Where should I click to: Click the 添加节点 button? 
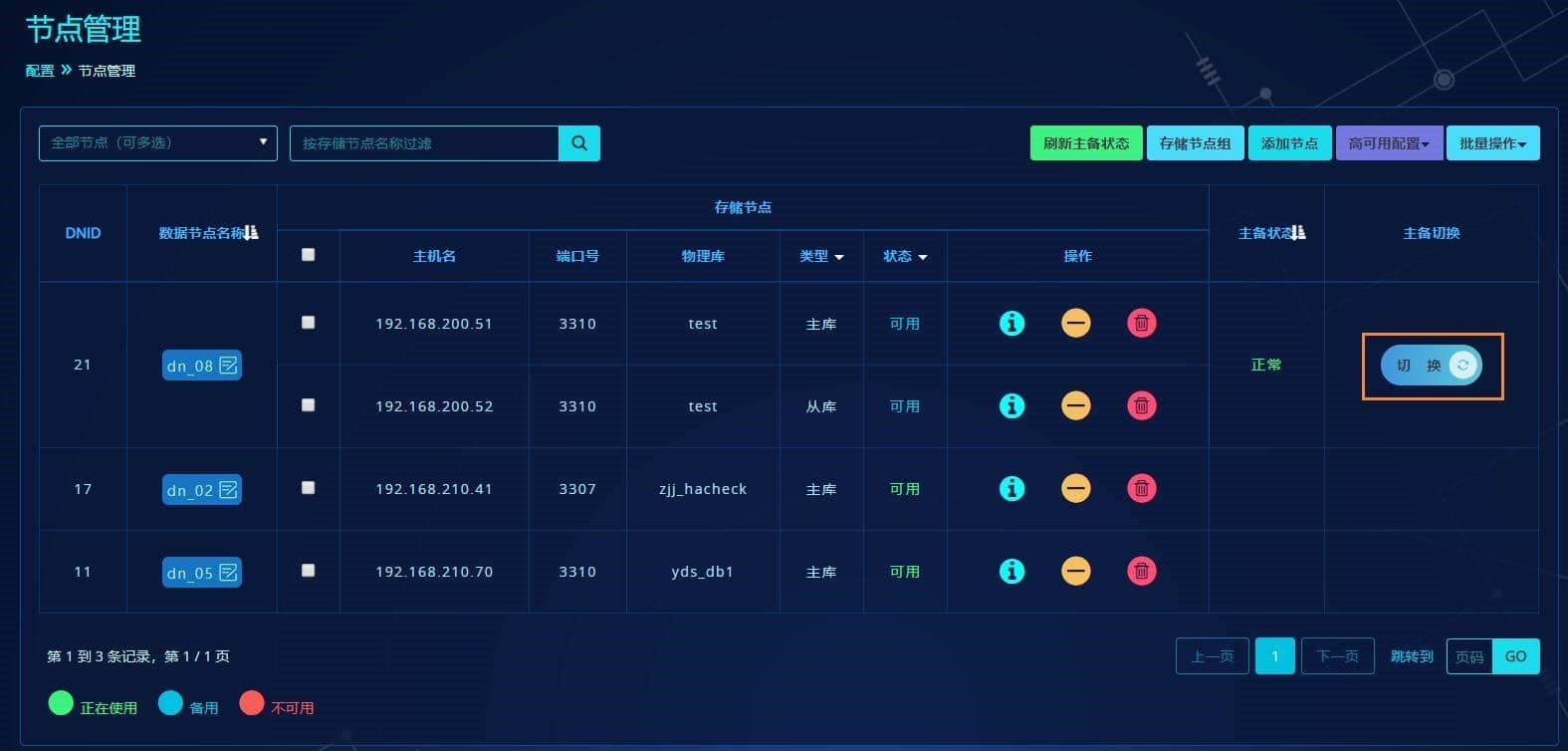tap(1289, 143)
